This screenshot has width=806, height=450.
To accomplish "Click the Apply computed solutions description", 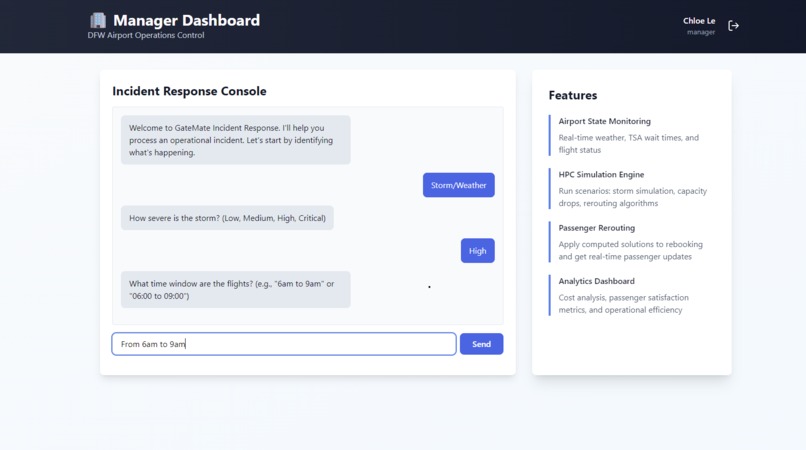I will (x=631, y=250).
